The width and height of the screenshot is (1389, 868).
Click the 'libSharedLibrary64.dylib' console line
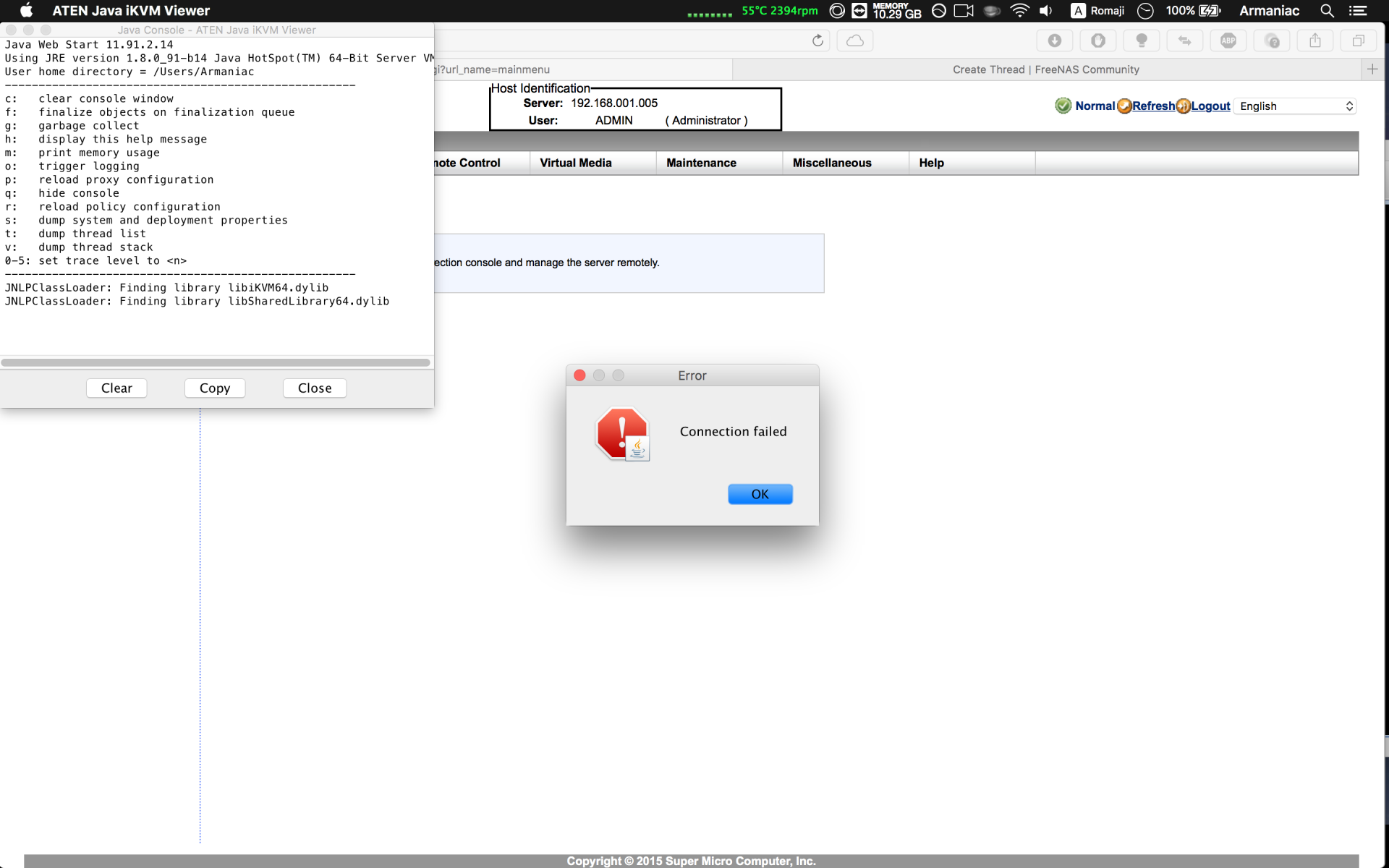[197, 301]
